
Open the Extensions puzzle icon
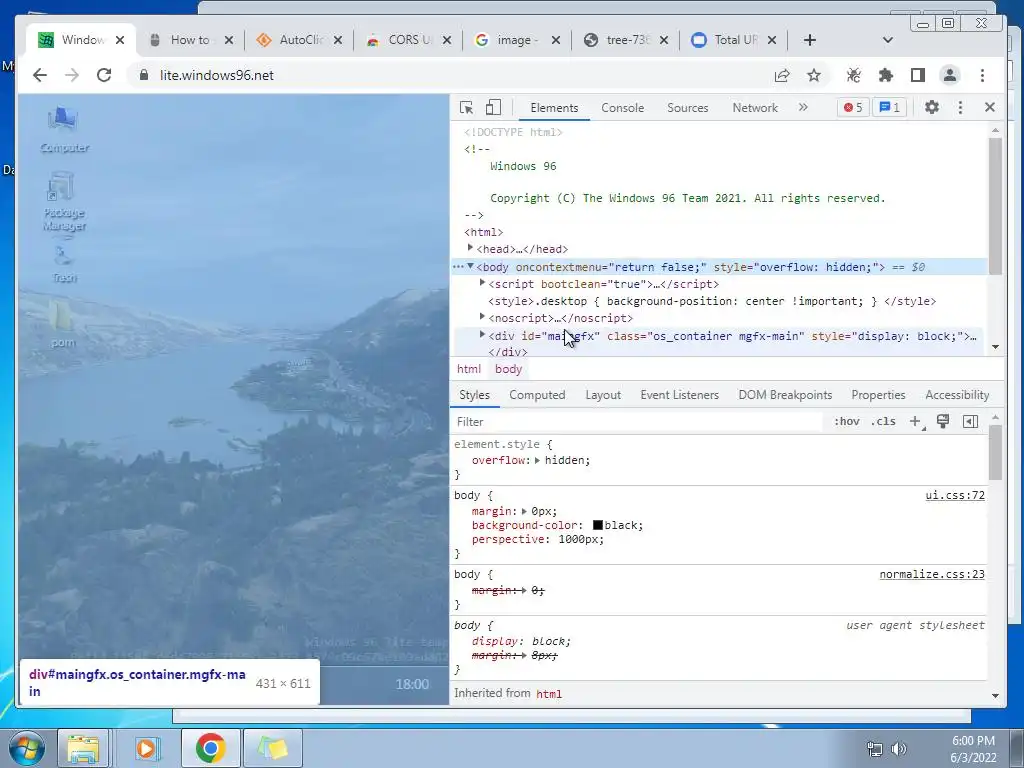tap(886, 75)
